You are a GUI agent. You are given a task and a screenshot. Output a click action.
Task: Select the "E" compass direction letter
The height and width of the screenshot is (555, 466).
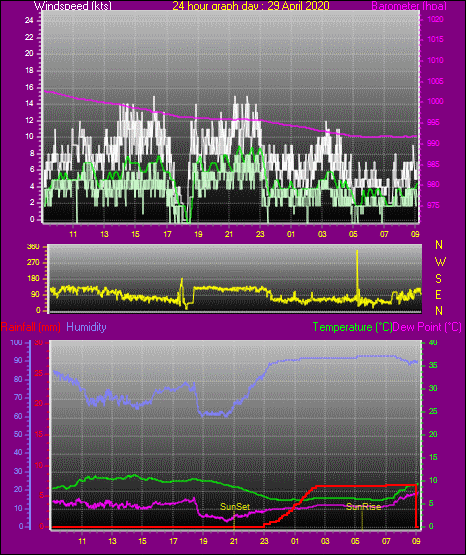(x=438, y=295)
